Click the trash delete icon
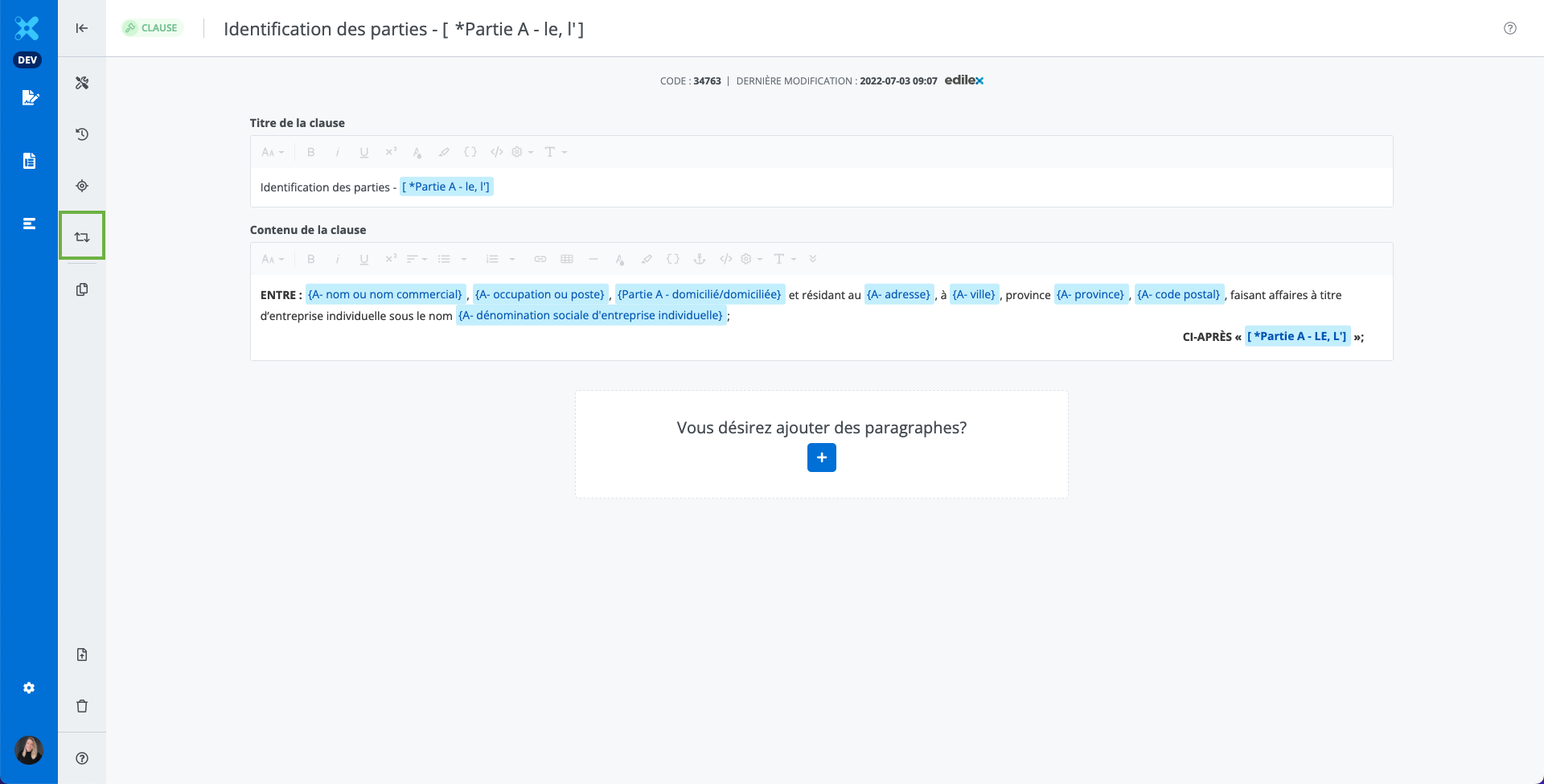The image size is (1544, 784). [82, 706]
